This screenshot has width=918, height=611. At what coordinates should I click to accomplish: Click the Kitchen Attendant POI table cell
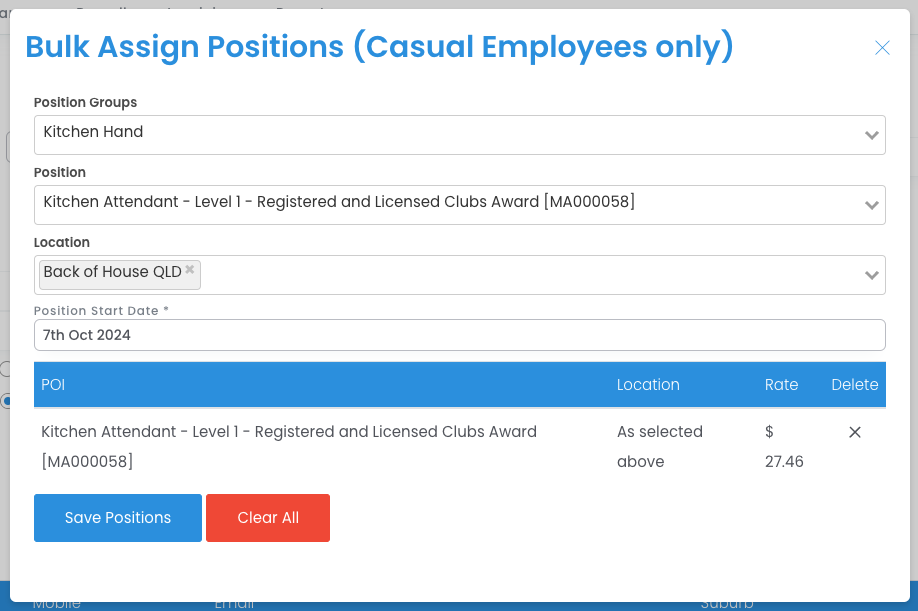coord(289,446)
